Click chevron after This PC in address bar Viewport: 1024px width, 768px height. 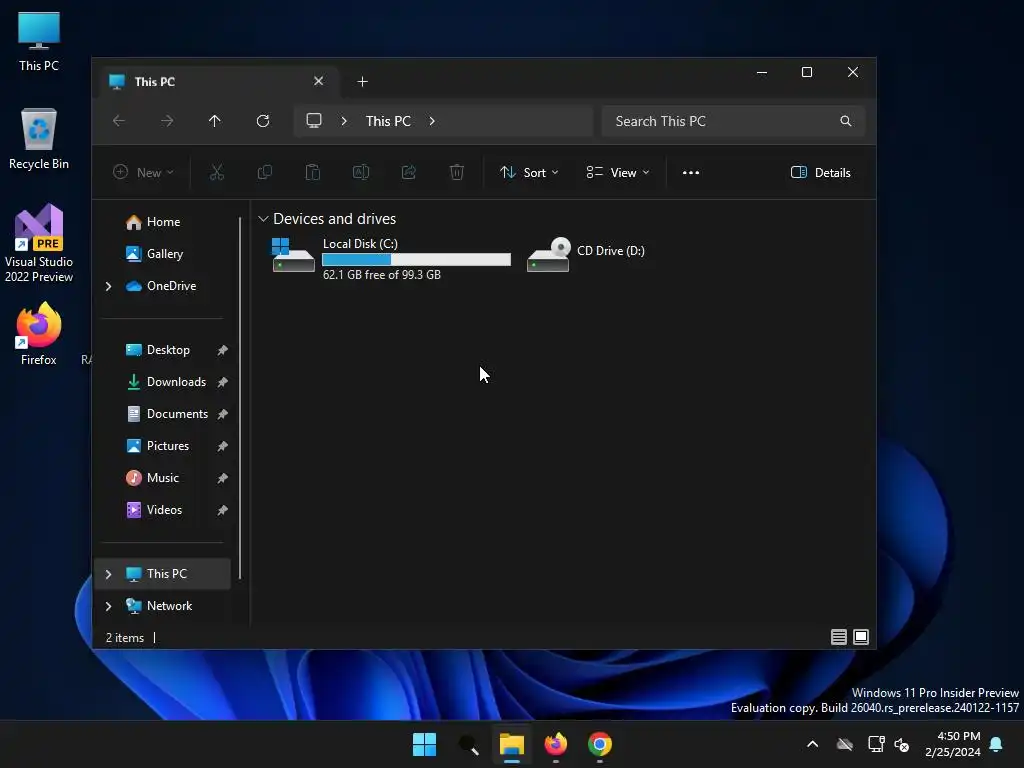(x=432, y=121)
